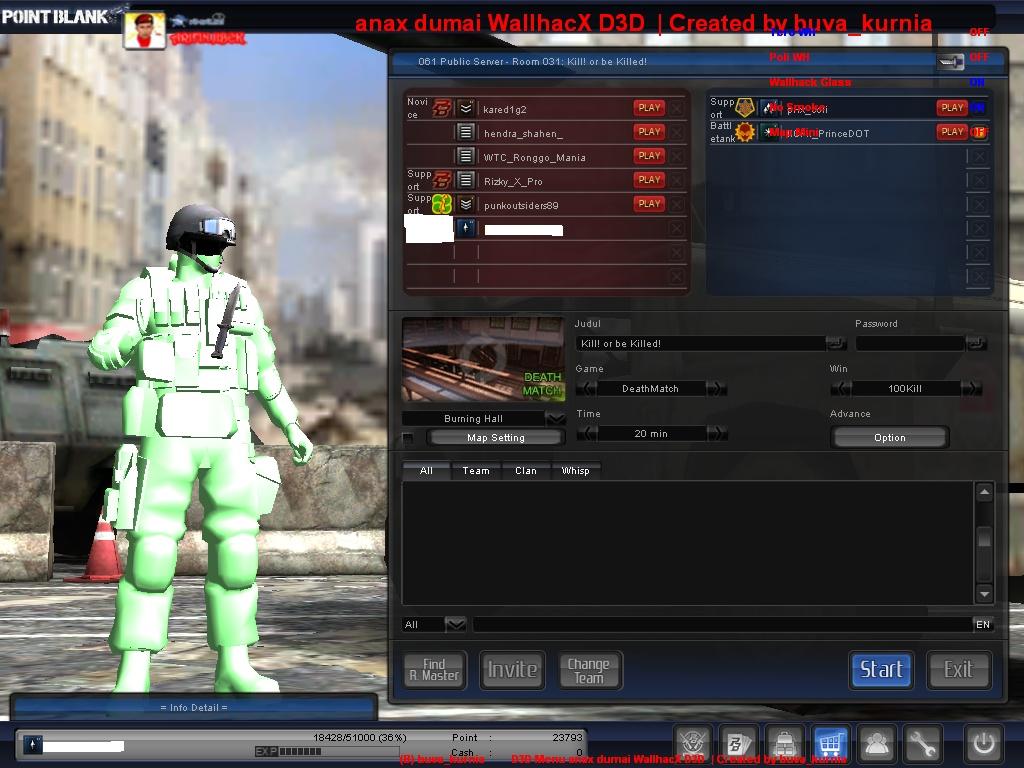The width and height of the screenshot is (1024, 768).
Task: Toggle the Wallhack Glass hack menu entry
Action: coord(810,82)
